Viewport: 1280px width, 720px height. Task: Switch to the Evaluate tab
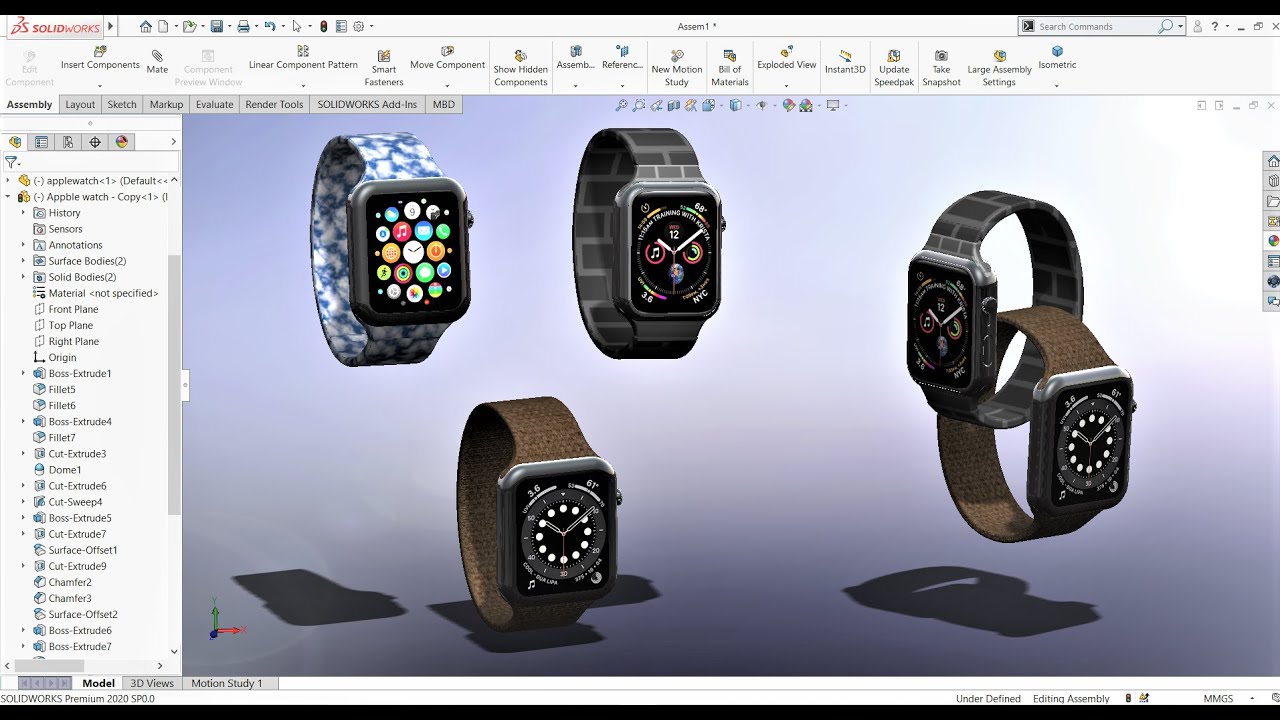(214, 104)
